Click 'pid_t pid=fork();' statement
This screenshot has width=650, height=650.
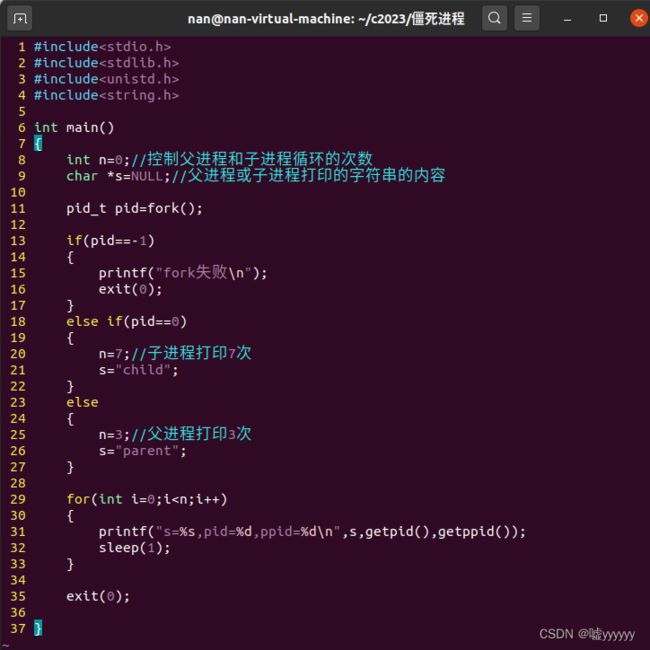[x=135, y=208]
